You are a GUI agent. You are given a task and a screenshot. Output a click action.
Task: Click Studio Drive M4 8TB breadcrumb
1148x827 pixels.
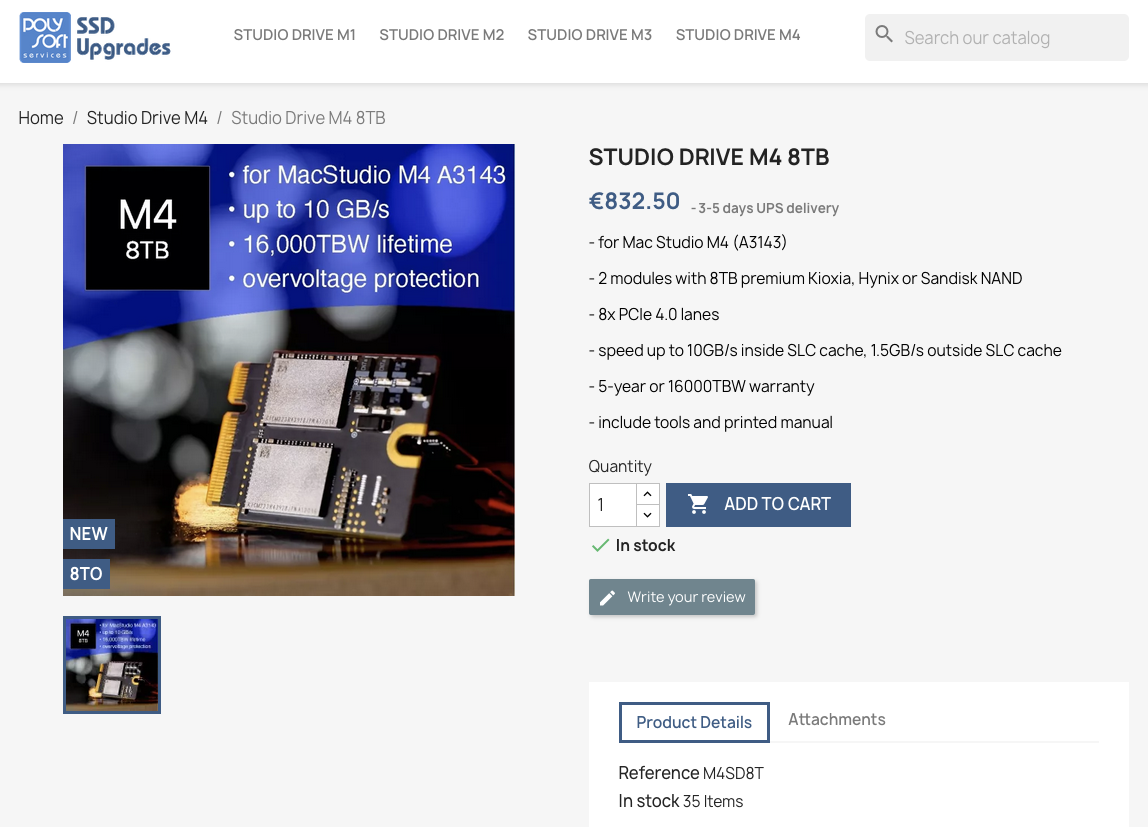click(x=308, y=118)
